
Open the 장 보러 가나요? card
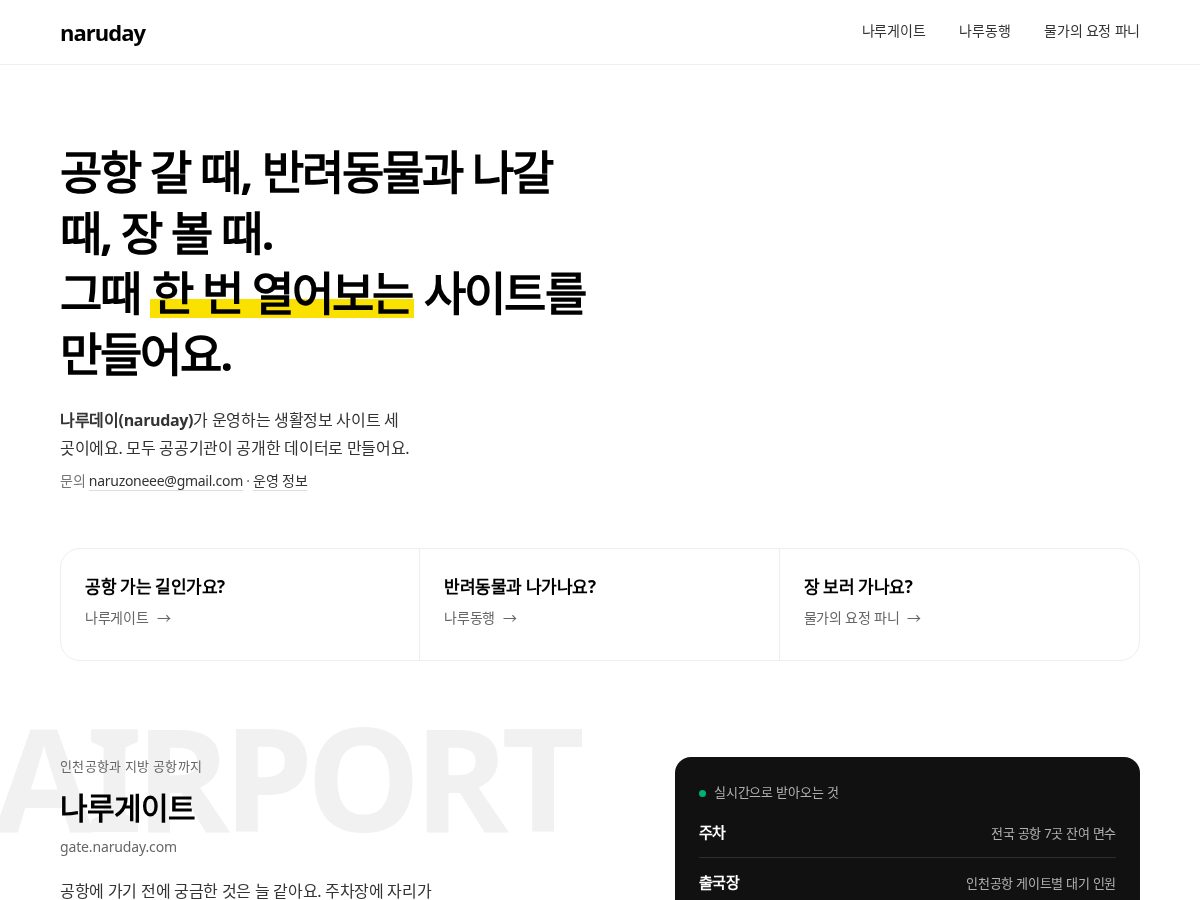point(959,604)
